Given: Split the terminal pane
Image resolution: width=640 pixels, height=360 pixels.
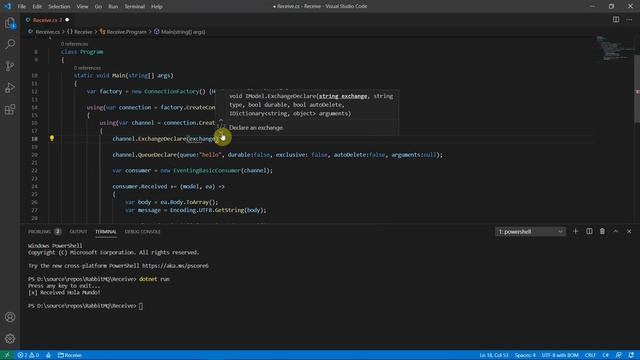Looking at the screenshot, I should click(x=589, y=231).
